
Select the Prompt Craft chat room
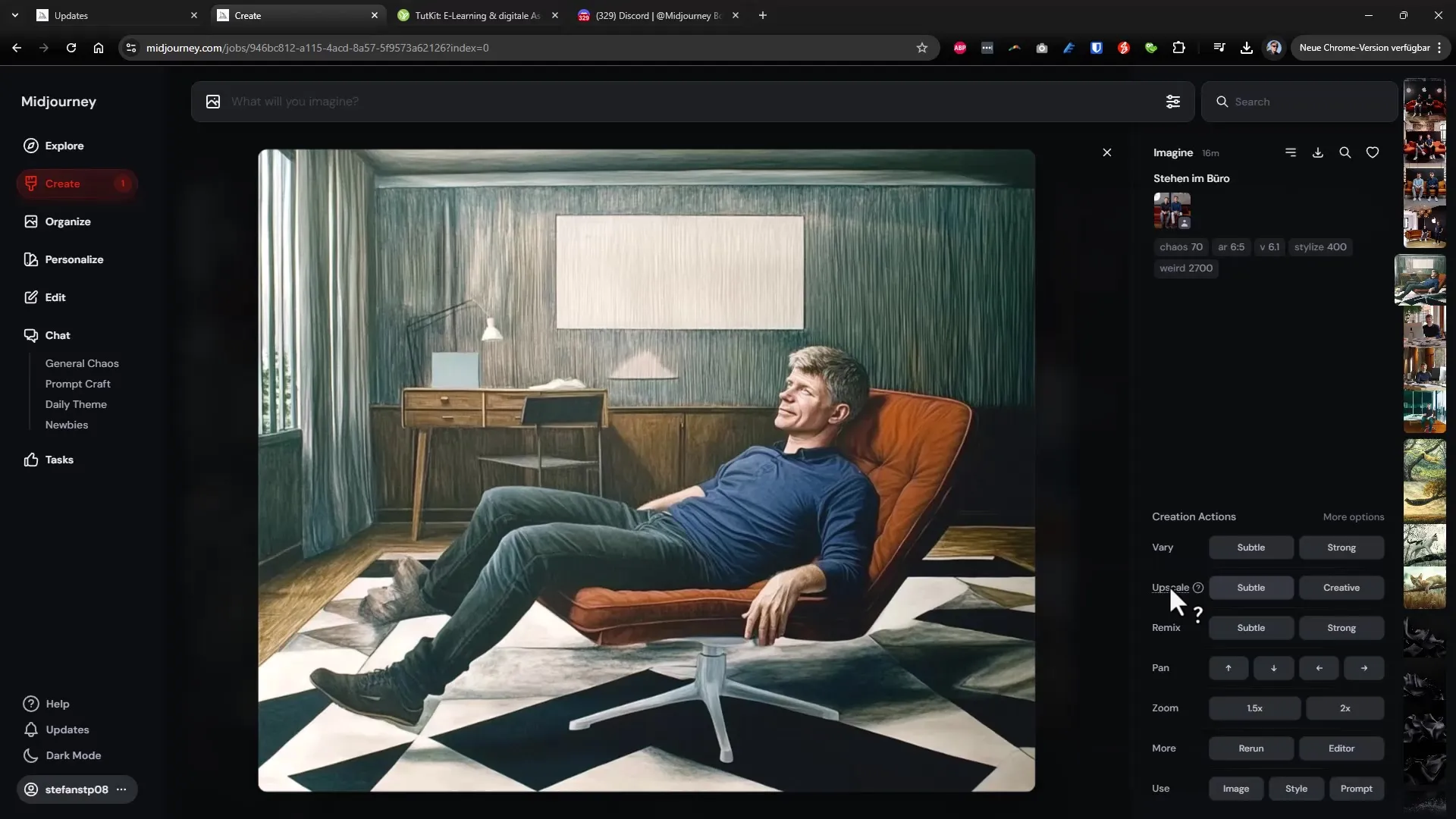tap(77, 384)
